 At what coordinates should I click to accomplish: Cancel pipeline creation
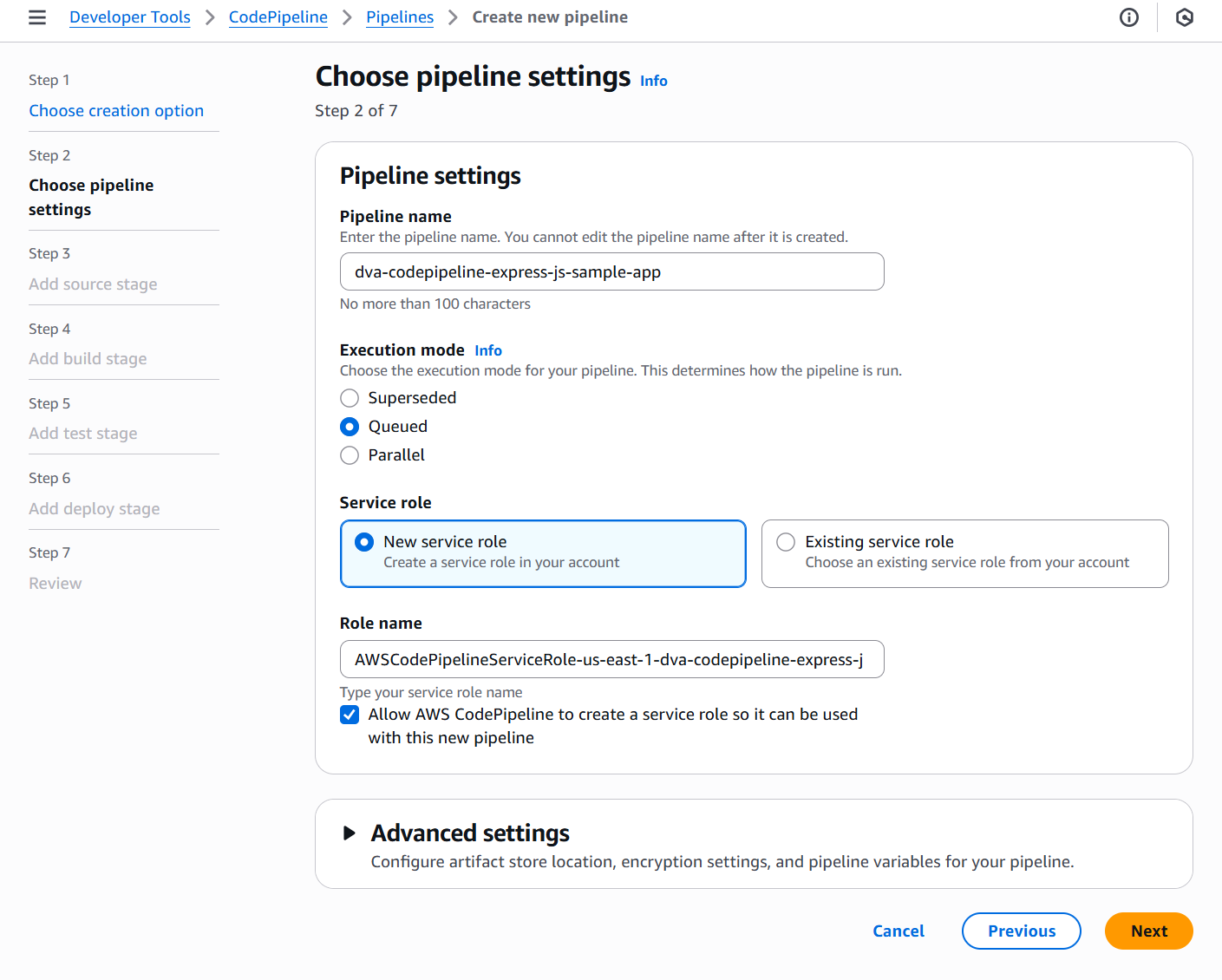[x=899, y=931]
